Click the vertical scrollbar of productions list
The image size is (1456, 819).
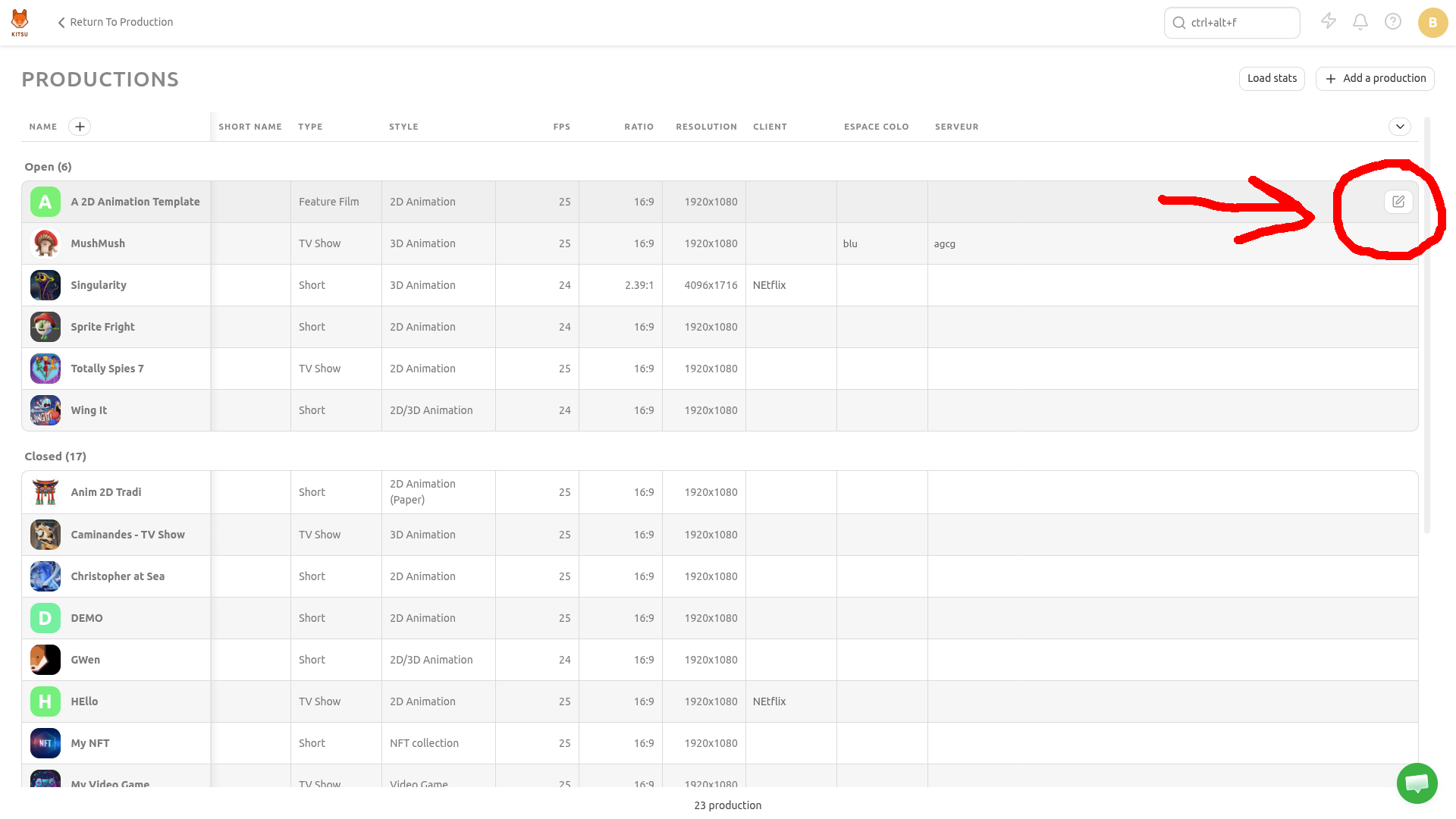coord(1427,326)
